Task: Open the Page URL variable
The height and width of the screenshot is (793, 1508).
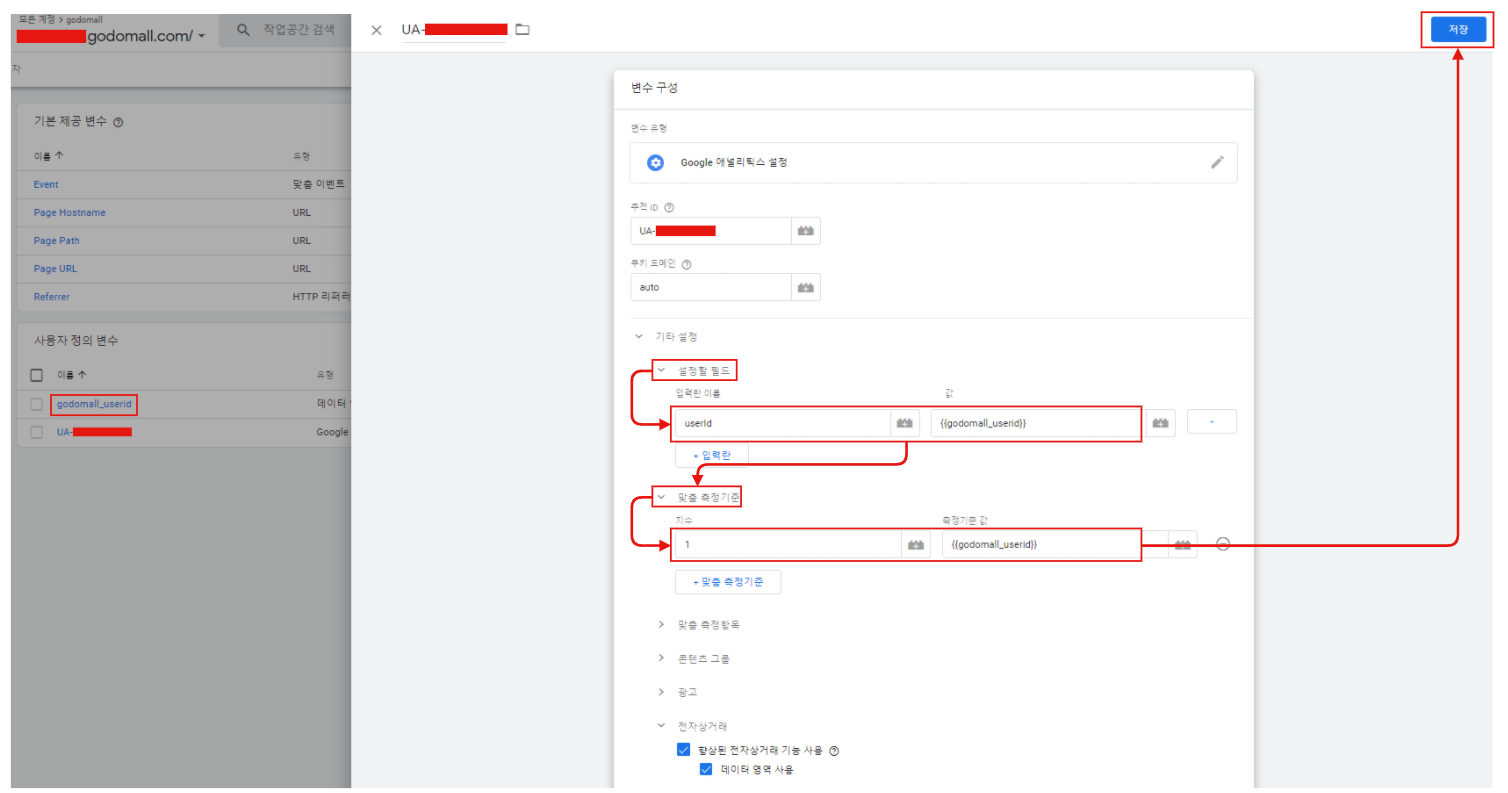Action: pos(55,268)
